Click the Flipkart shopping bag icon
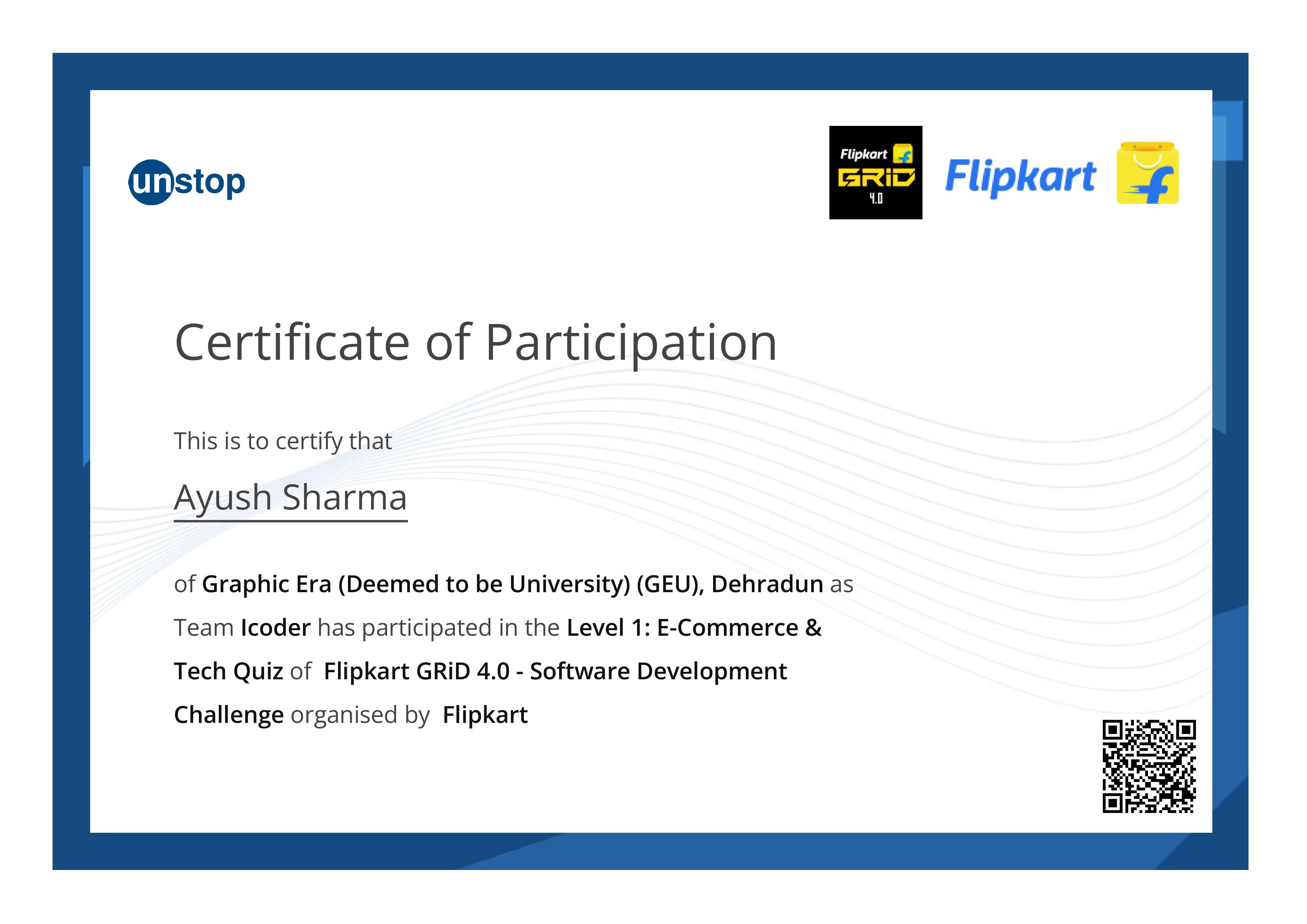The image size is (1307, 924). click(x=1148, y=173)
